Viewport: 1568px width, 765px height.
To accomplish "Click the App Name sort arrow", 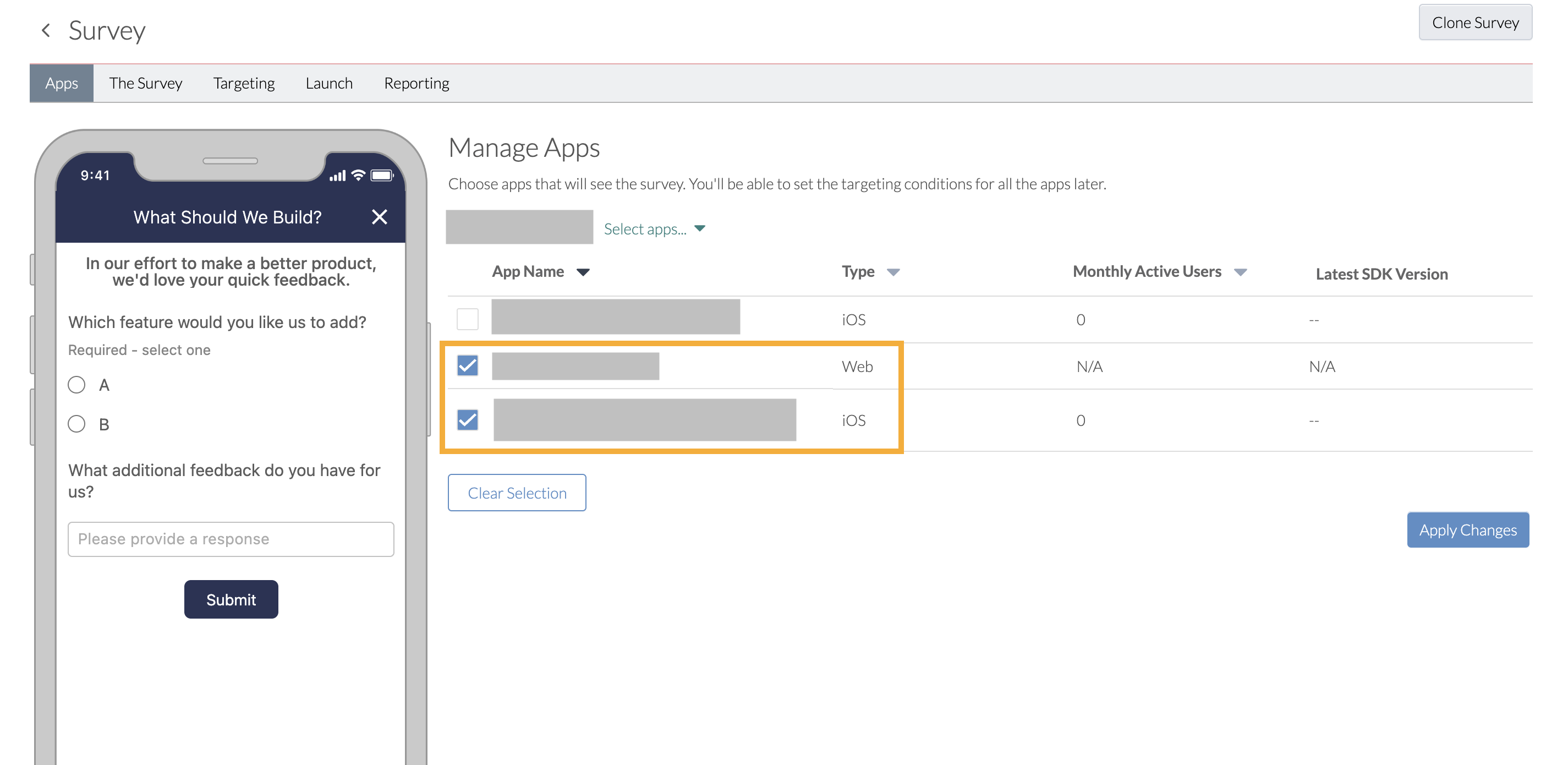I will 583,272.
